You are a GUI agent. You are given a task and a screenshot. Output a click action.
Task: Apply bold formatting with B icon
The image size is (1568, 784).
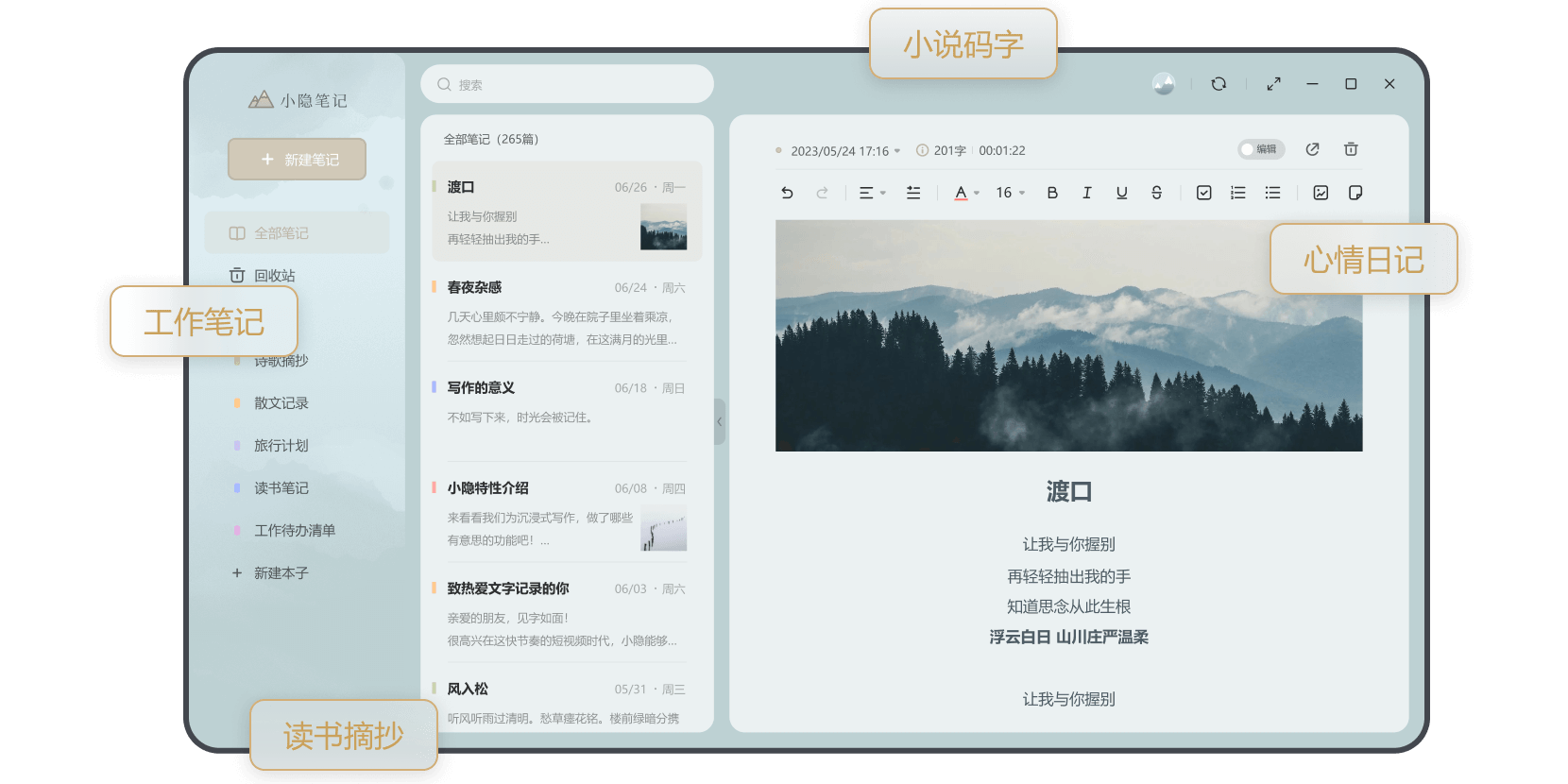(x=1052, y=193)
